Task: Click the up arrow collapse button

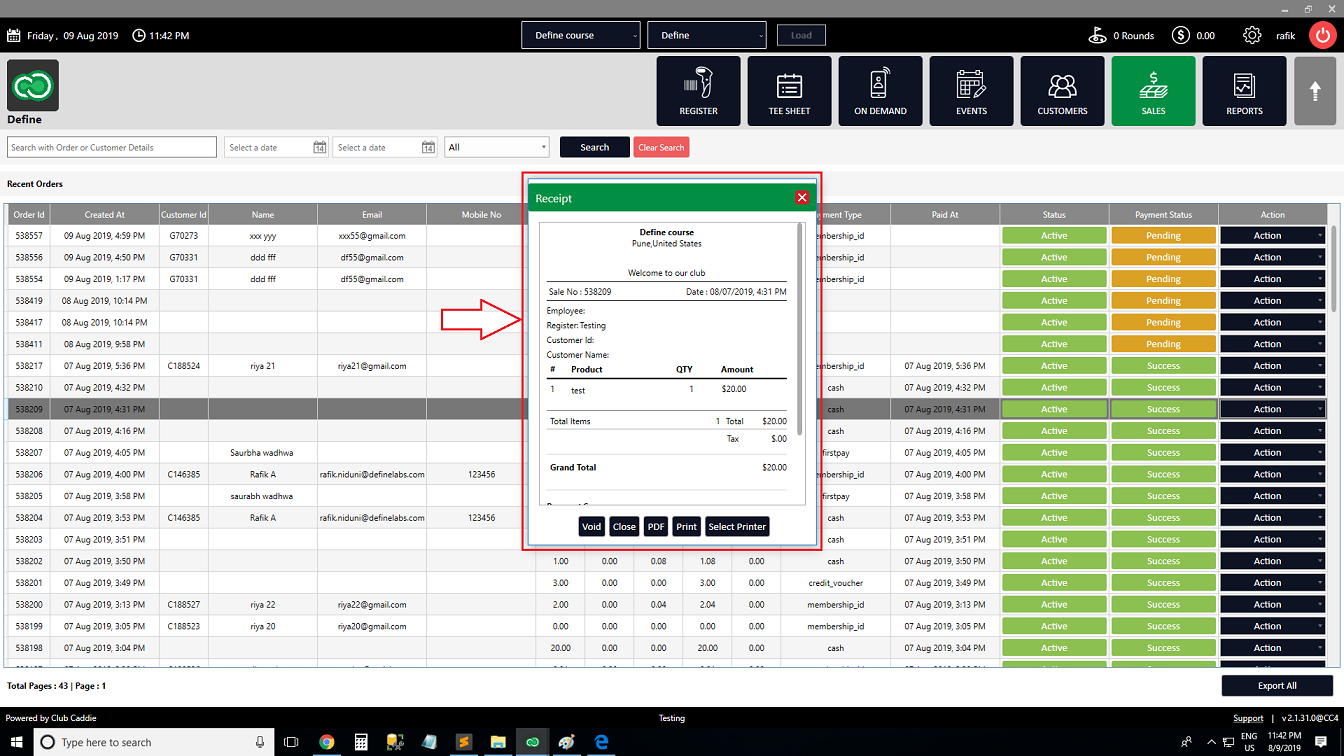Action: pyautogui.click(x=1315, y=91)
